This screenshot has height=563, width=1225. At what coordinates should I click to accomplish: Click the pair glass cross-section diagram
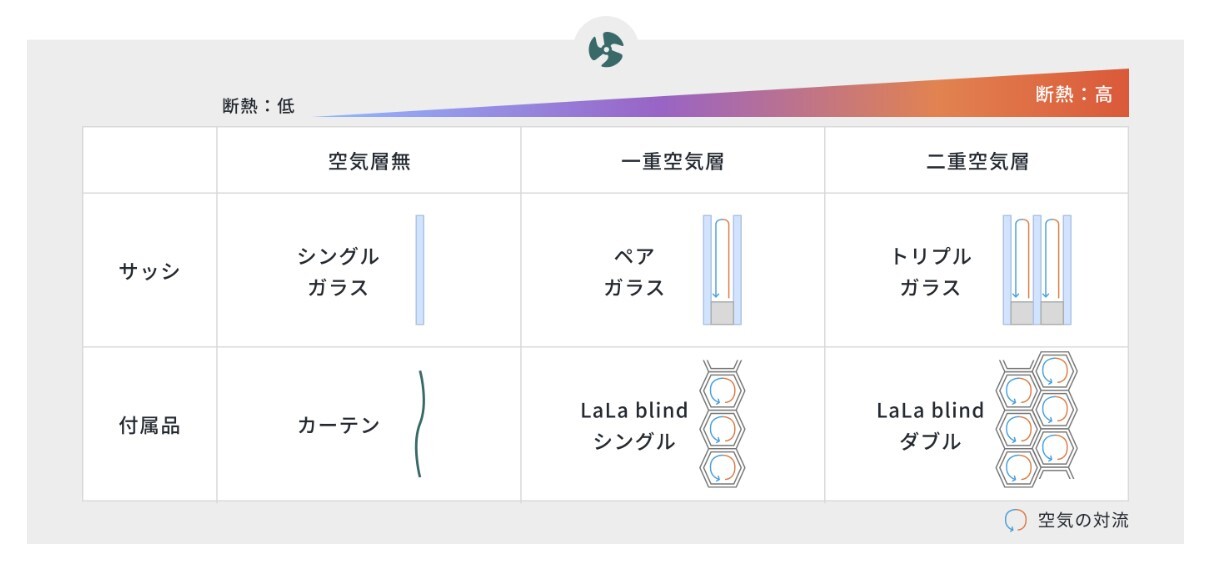722,270
